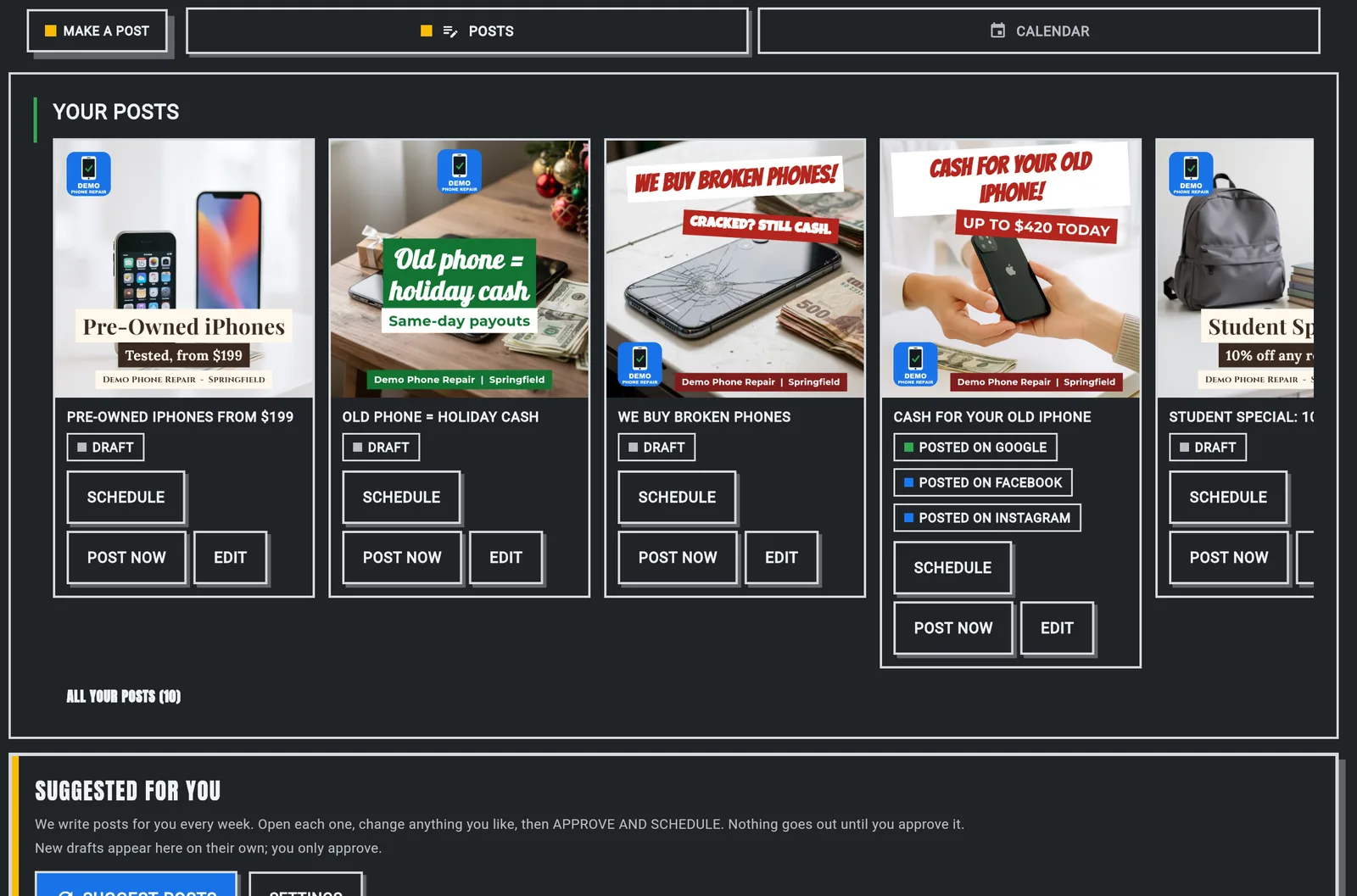Viewport: 1357px width, 896px height.
Task: Open All Your Posts (10) link
Action: coord(124,697)
